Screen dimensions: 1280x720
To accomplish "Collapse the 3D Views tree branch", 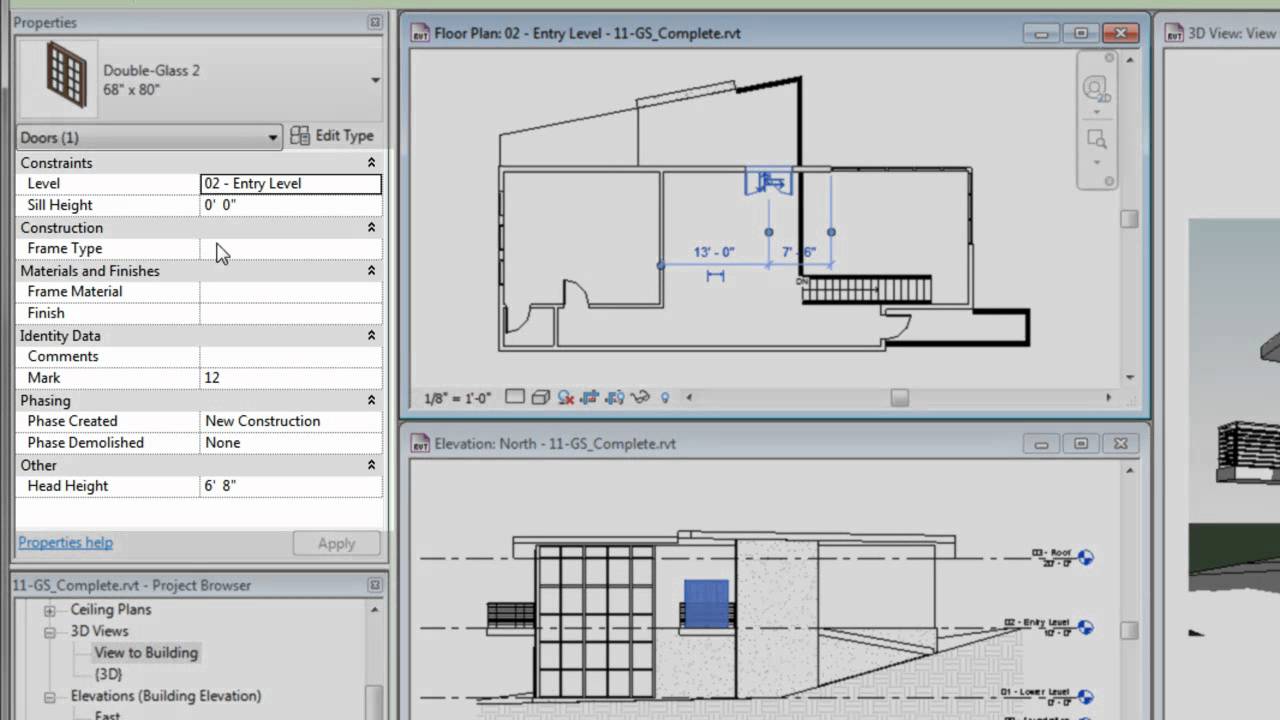I will pos(49,631).
